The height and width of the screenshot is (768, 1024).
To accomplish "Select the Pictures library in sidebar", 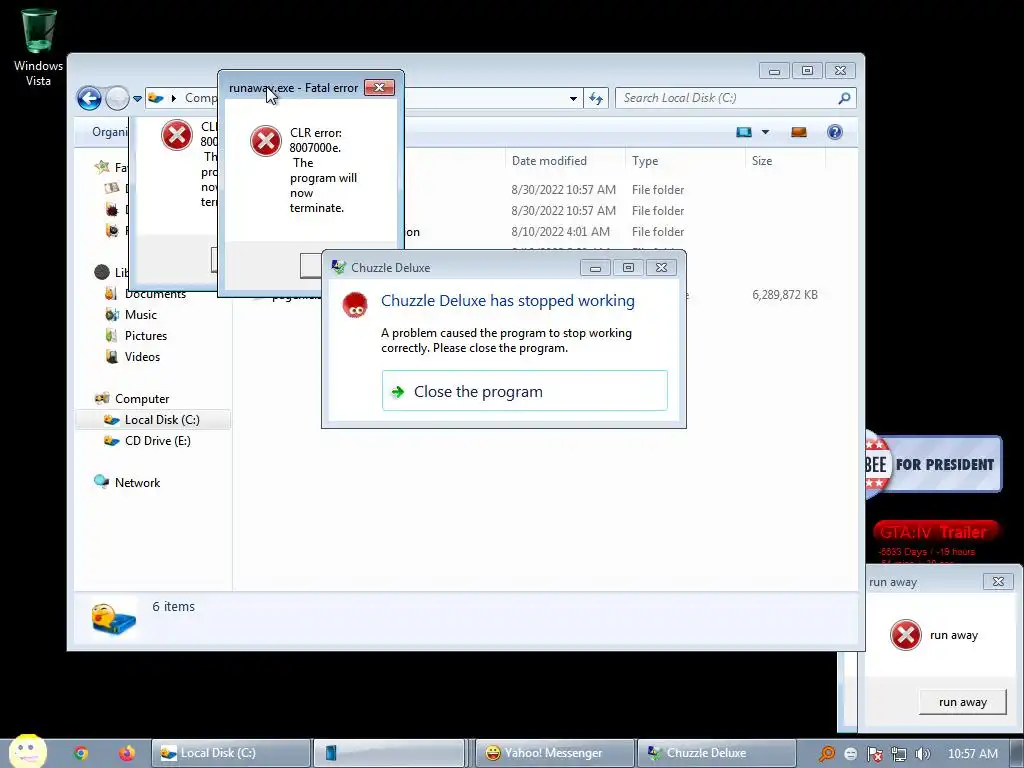I will pos(146,336).
